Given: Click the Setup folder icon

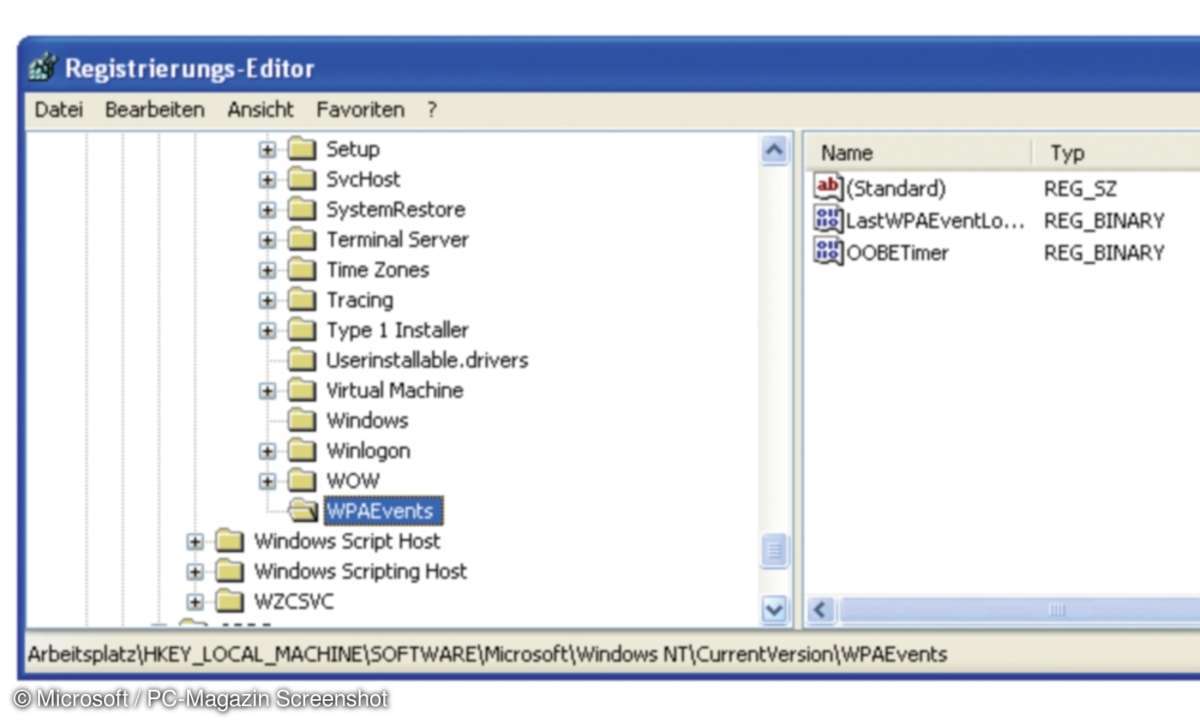Looking at the screenshot, I should point(302,150).
